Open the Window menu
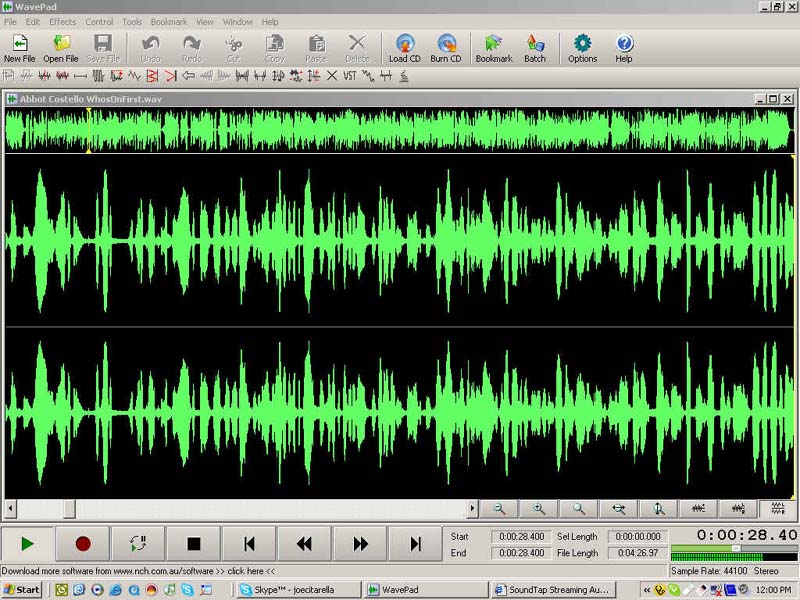The height and width of the screenshot is (600, 800). [x=238, y=22]
